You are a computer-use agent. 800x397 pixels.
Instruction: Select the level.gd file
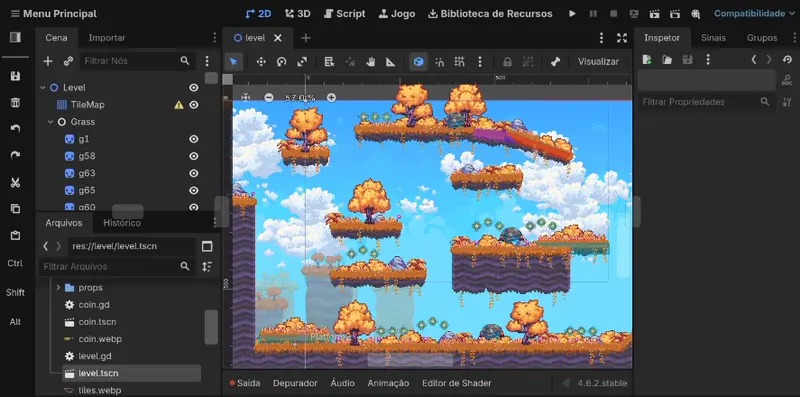click(x=95, y=356)
